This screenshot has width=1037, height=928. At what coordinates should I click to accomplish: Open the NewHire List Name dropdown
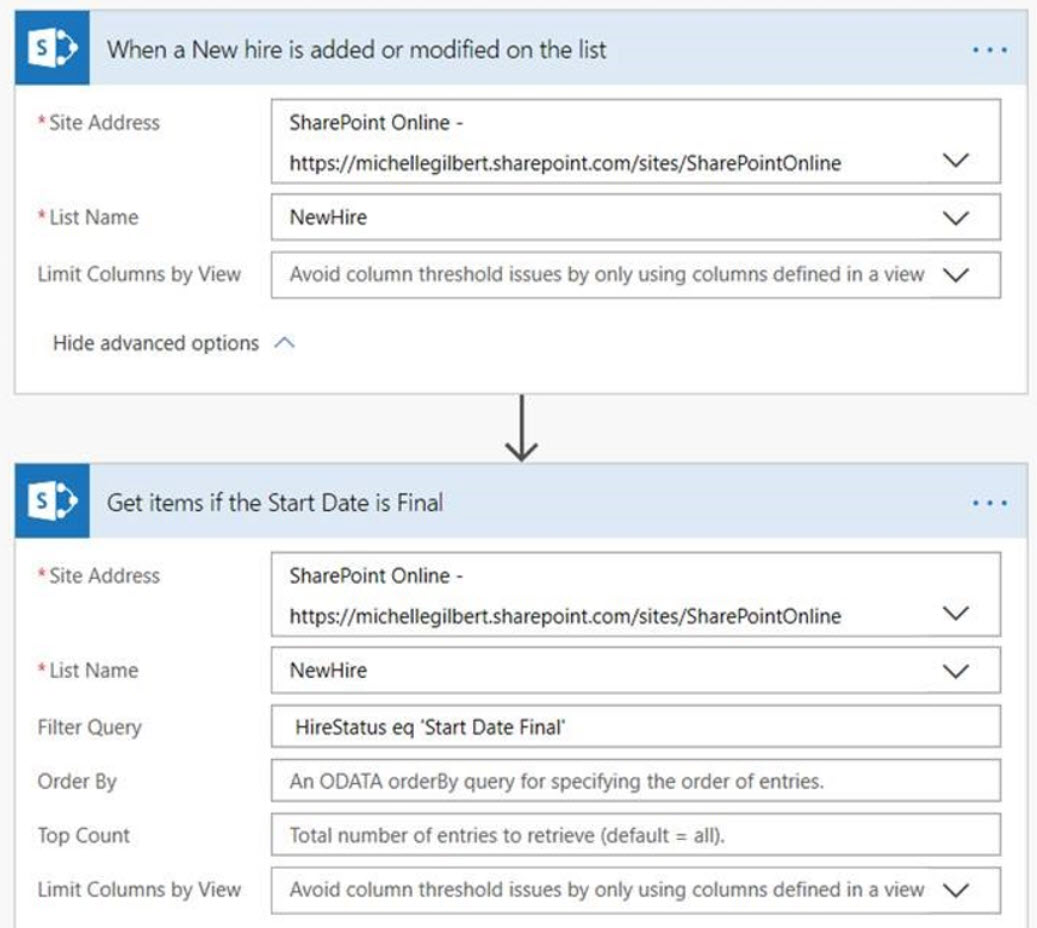point(957,216)
